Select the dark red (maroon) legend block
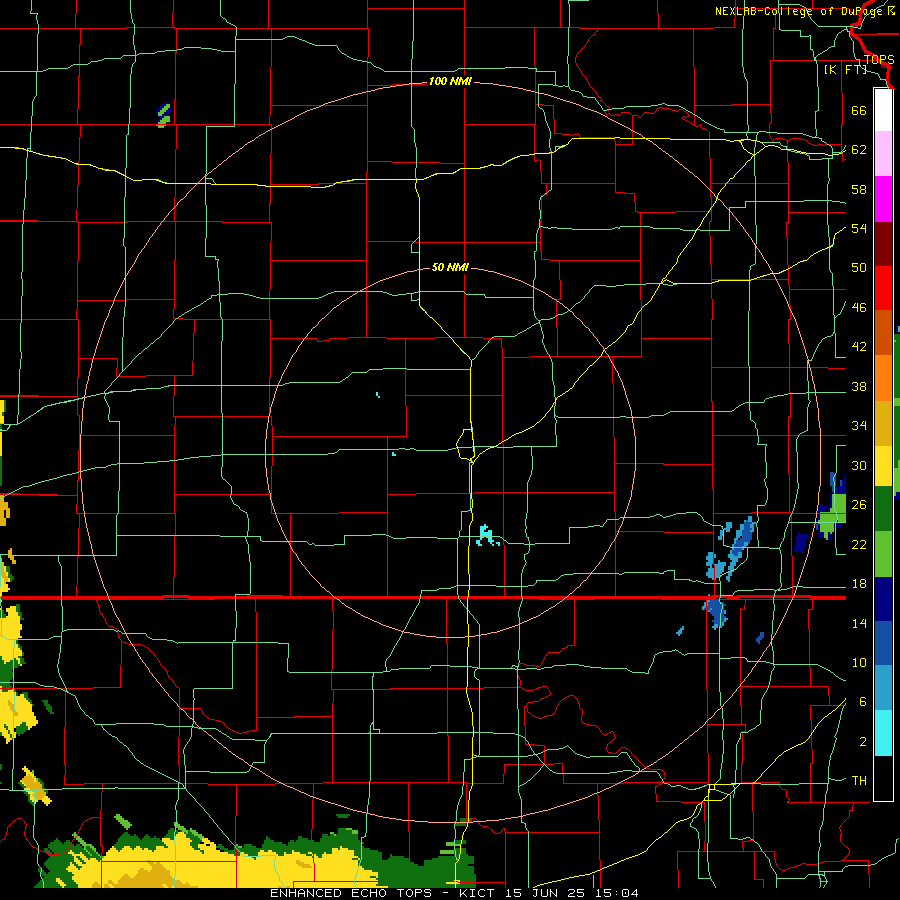This screenshot has width=900, height=900. point(883,243)
